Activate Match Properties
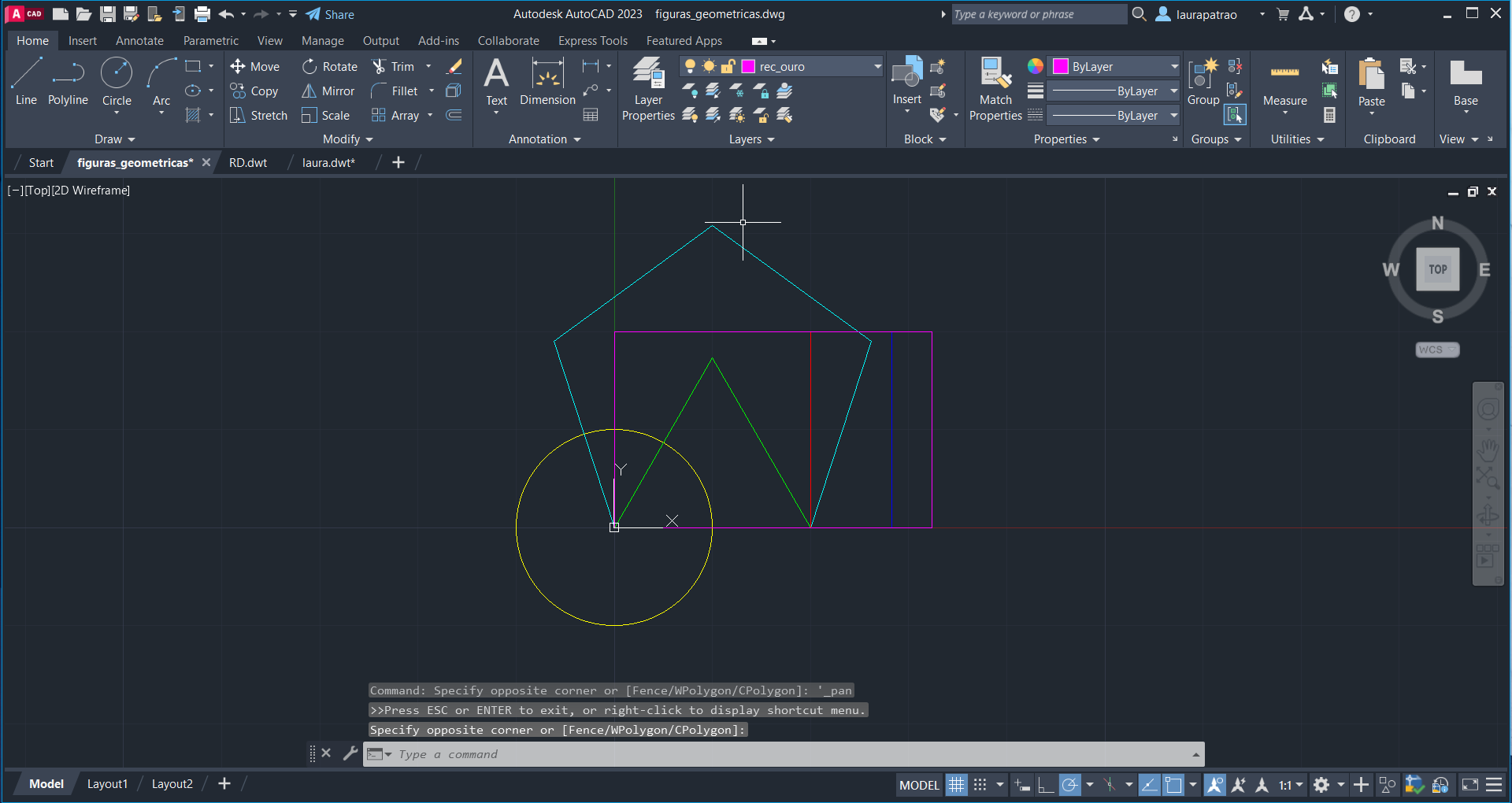The image size is (1512, 803). tap(995, 88)
